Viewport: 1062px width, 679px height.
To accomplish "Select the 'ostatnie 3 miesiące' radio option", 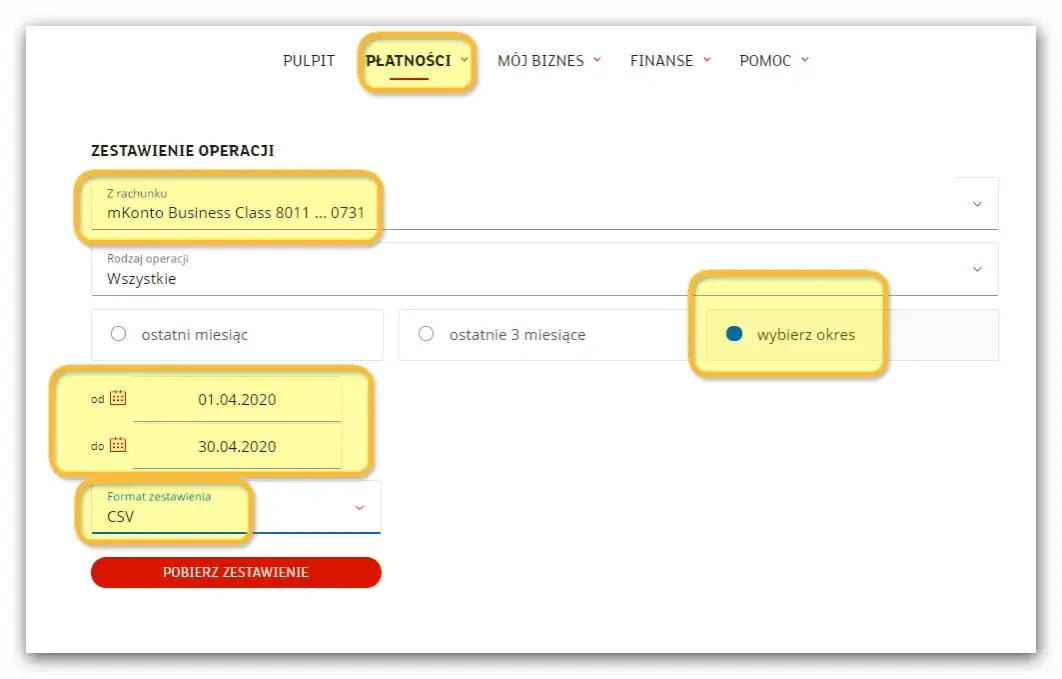I will pos(426,334).
